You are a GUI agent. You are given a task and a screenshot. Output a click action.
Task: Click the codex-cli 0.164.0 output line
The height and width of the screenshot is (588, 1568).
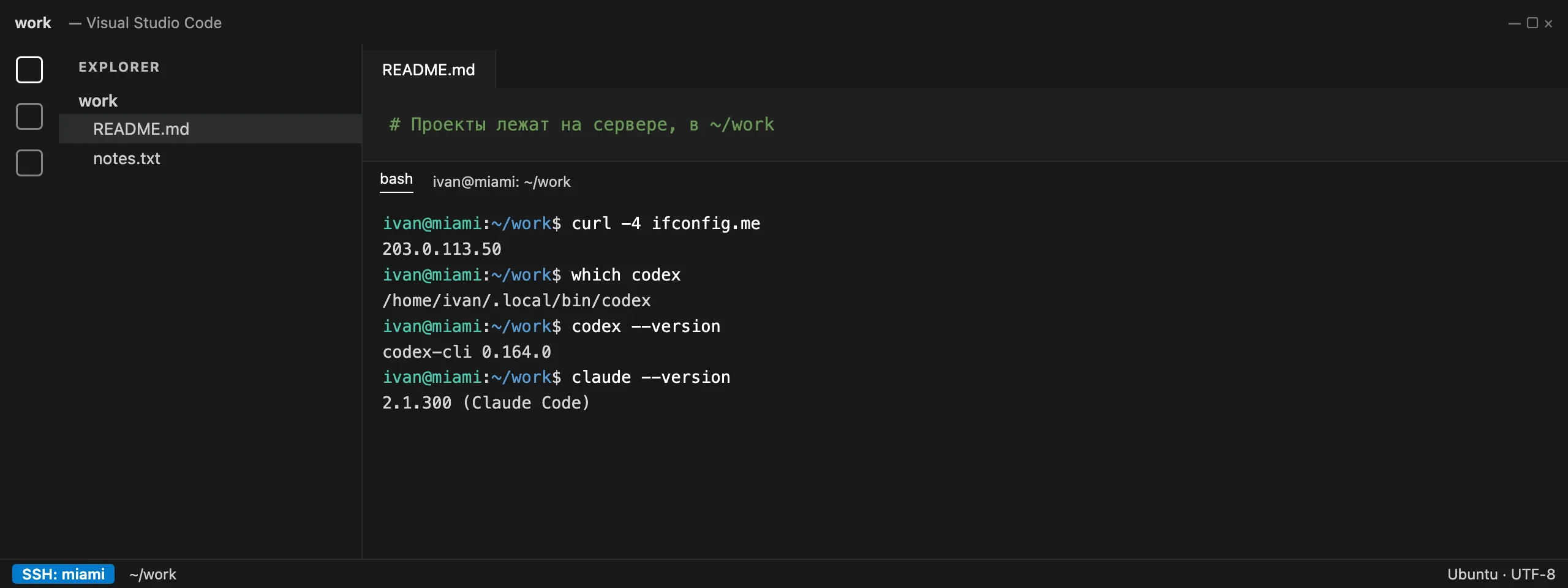coord(467,352)
